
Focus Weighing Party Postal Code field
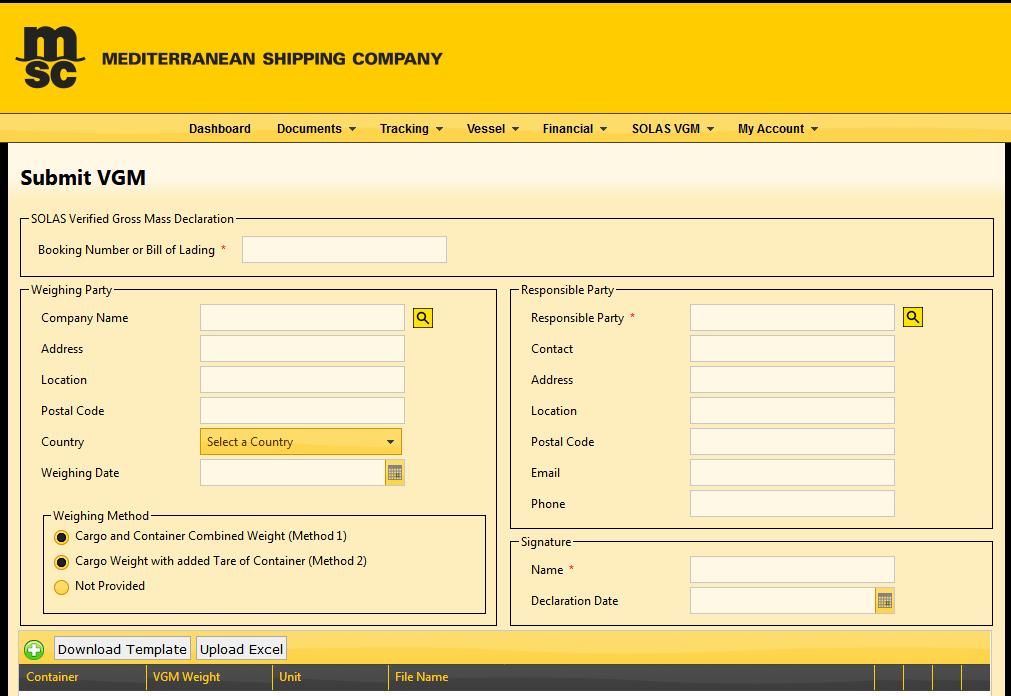click(302, 410)
